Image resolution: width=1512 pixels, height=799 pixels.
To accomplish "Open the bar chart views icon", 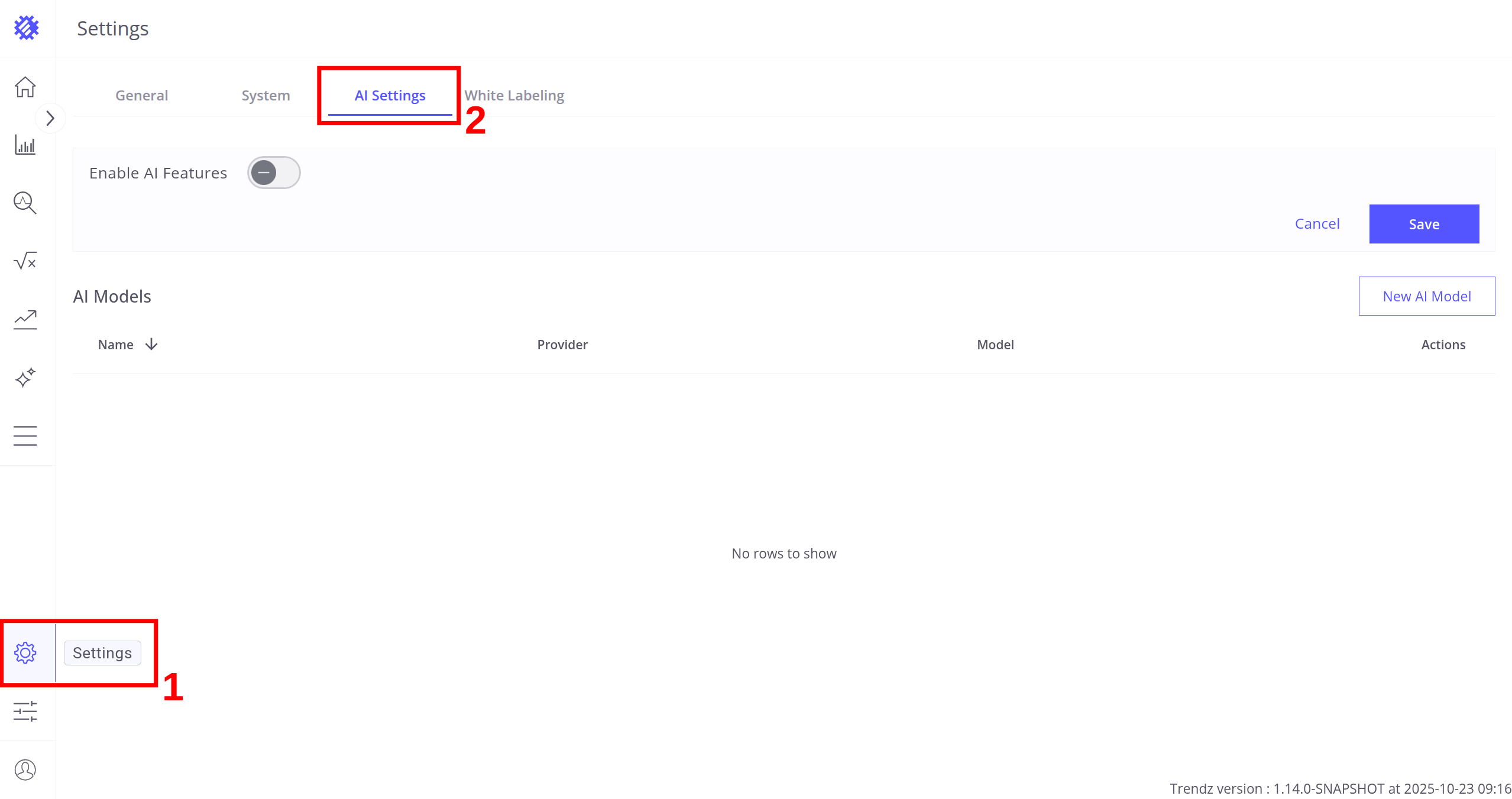I will (25, 145).
